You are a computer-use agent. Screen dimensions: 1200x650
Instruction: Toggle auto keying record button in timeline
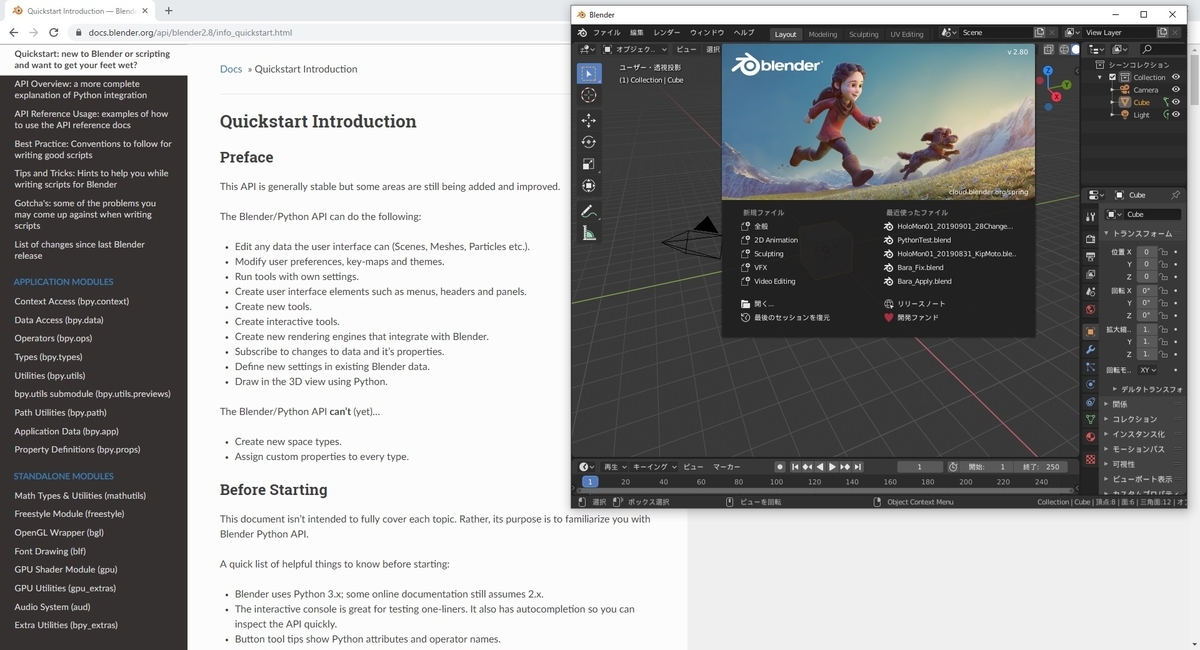coord(779,467)
